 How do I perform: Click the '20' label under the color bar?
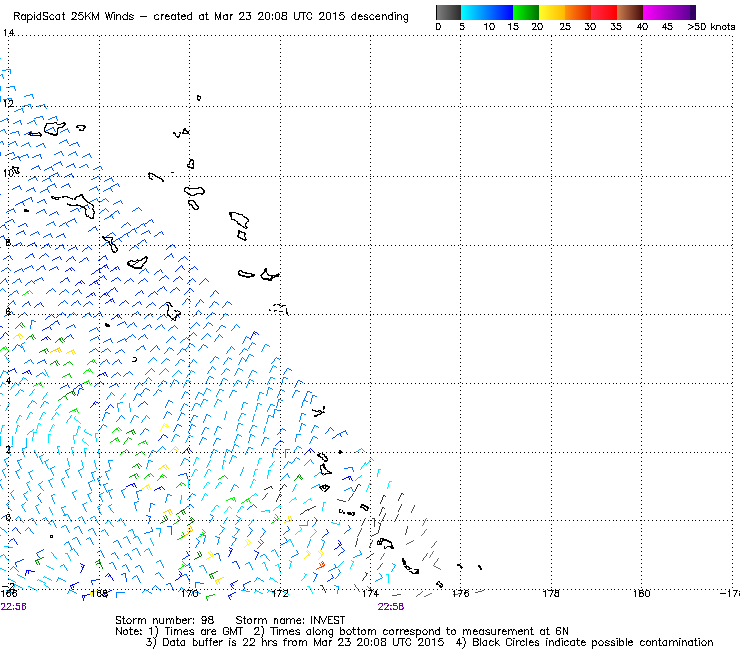pyautogui.click(x=537, y=27)
